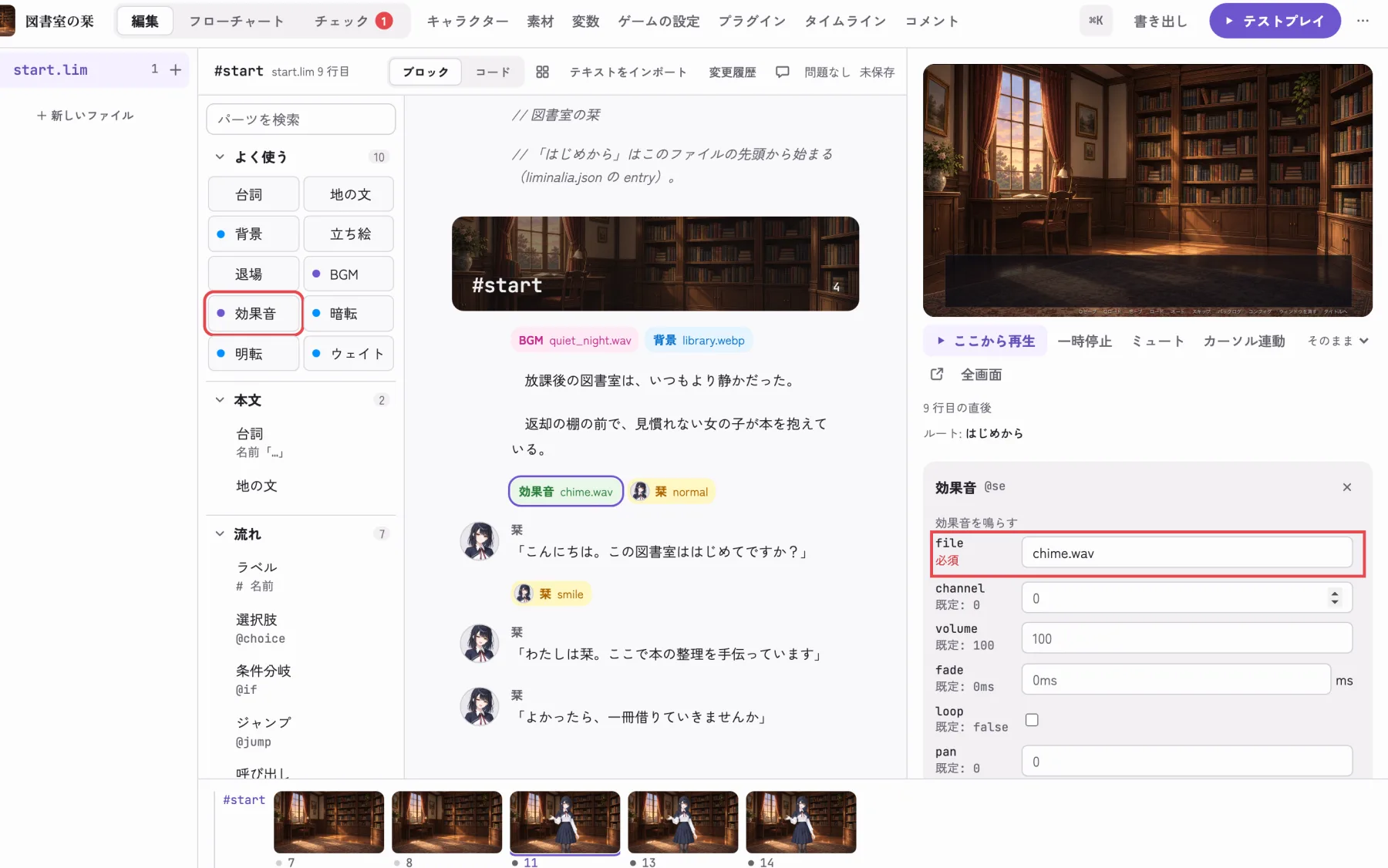Open the comment bubble icon in the editor toolbar
Viewport: 1388px width, 868px height.
coord(782,72)
